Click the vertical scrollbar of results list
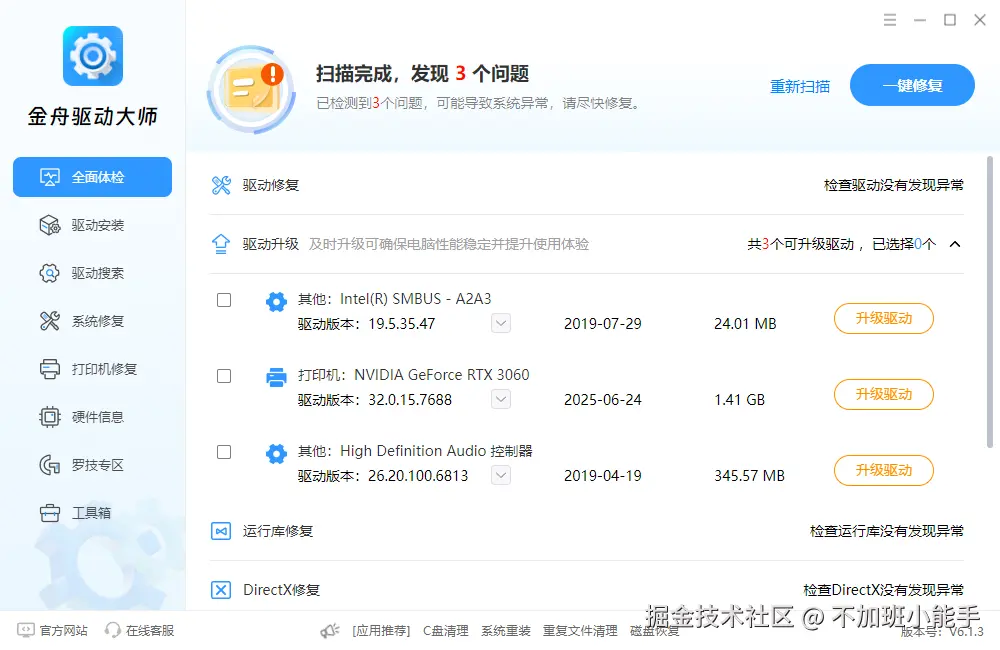 pos(989,303)
